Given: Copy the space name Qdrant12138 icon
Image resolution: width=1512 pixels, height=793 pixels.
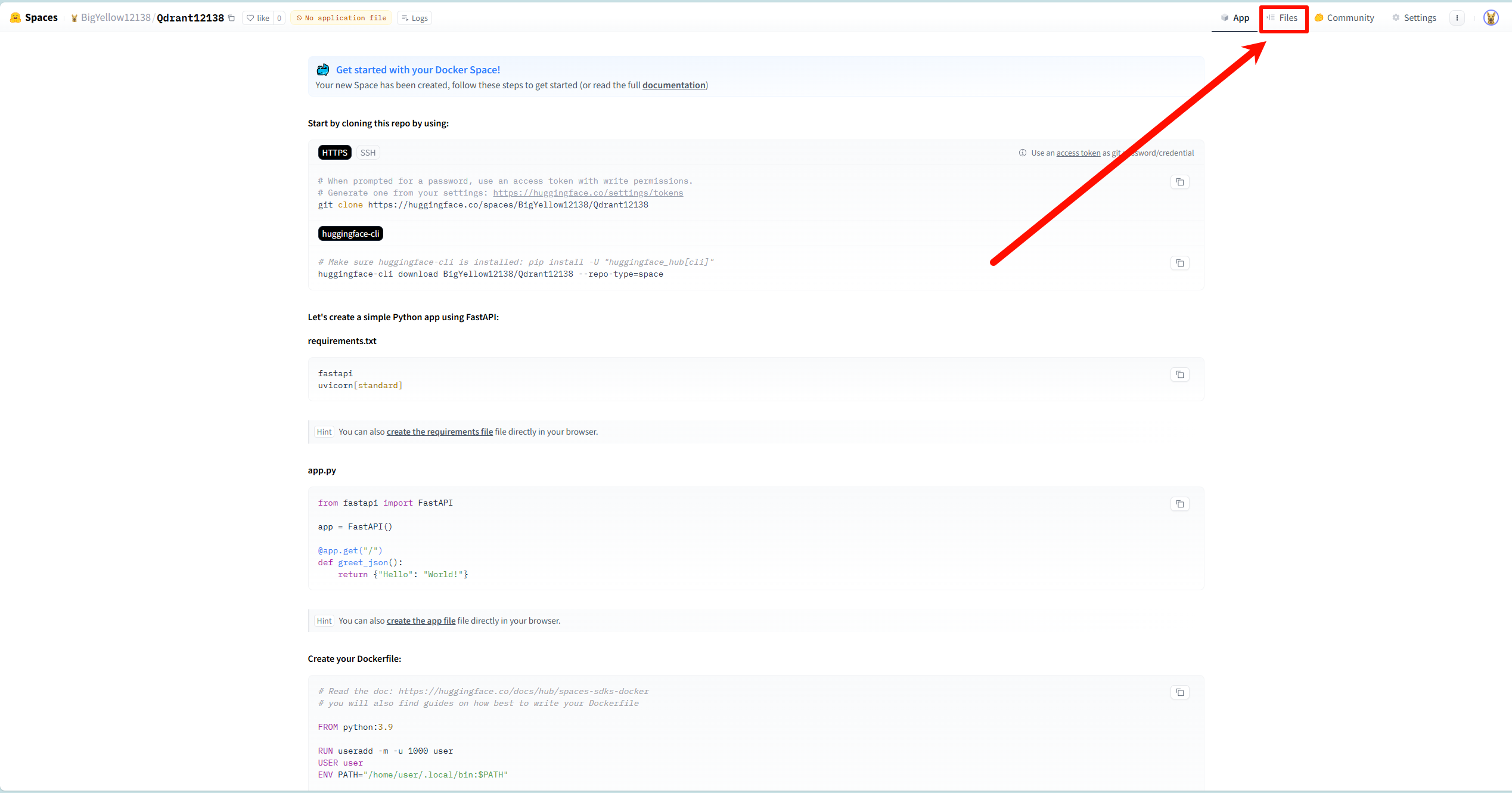Looking at the screenshot, I should (x=232, y=18).
